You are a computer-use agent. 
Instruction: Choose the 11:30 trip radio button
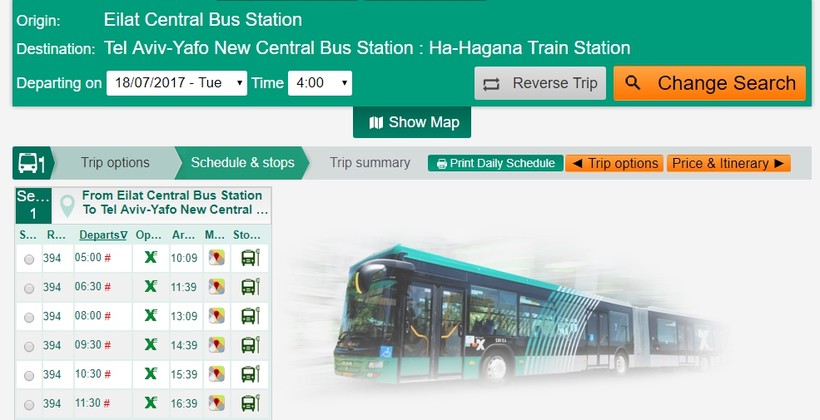click(29, 405)
